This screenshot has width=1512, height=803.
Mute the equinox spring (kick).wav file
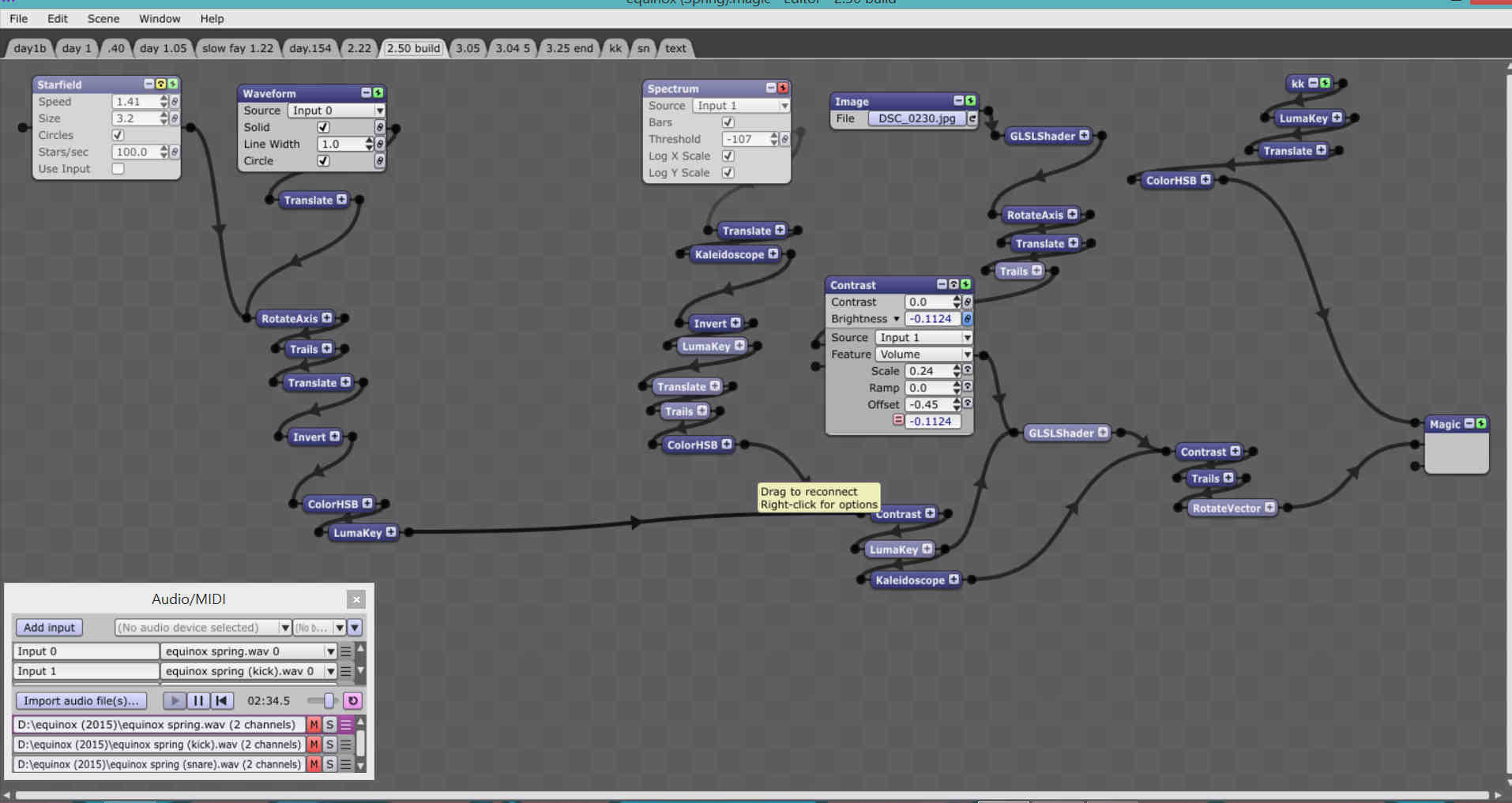tap(314, 744)
